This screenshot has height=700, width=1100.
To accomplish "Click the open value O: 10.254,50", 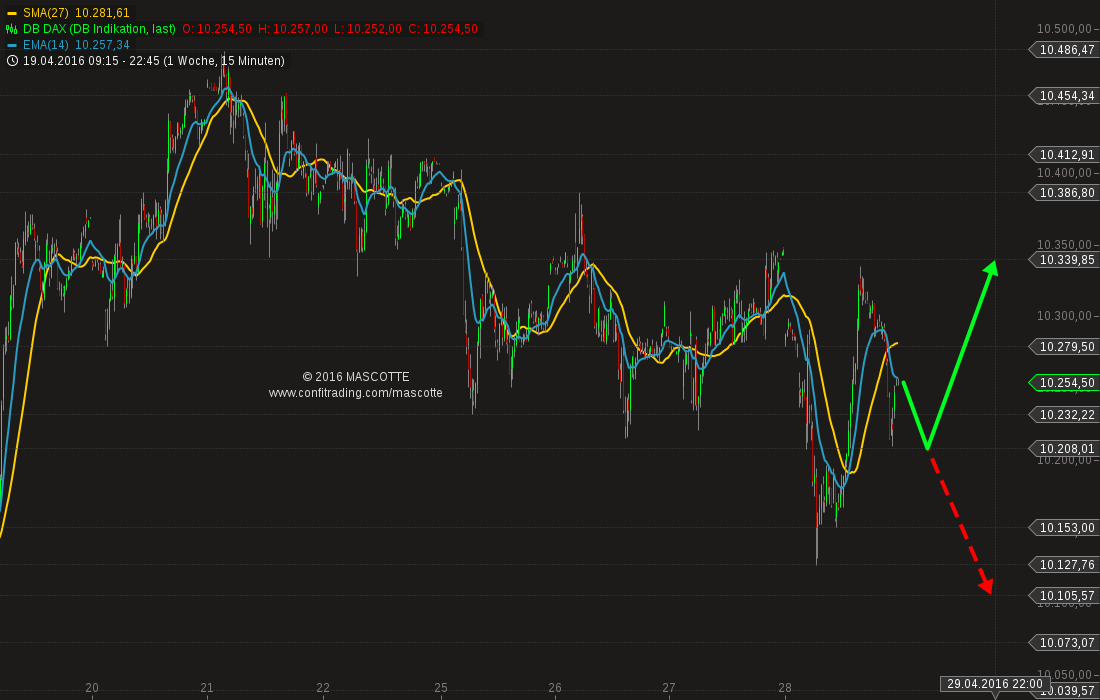I will [x=217, y=29].
